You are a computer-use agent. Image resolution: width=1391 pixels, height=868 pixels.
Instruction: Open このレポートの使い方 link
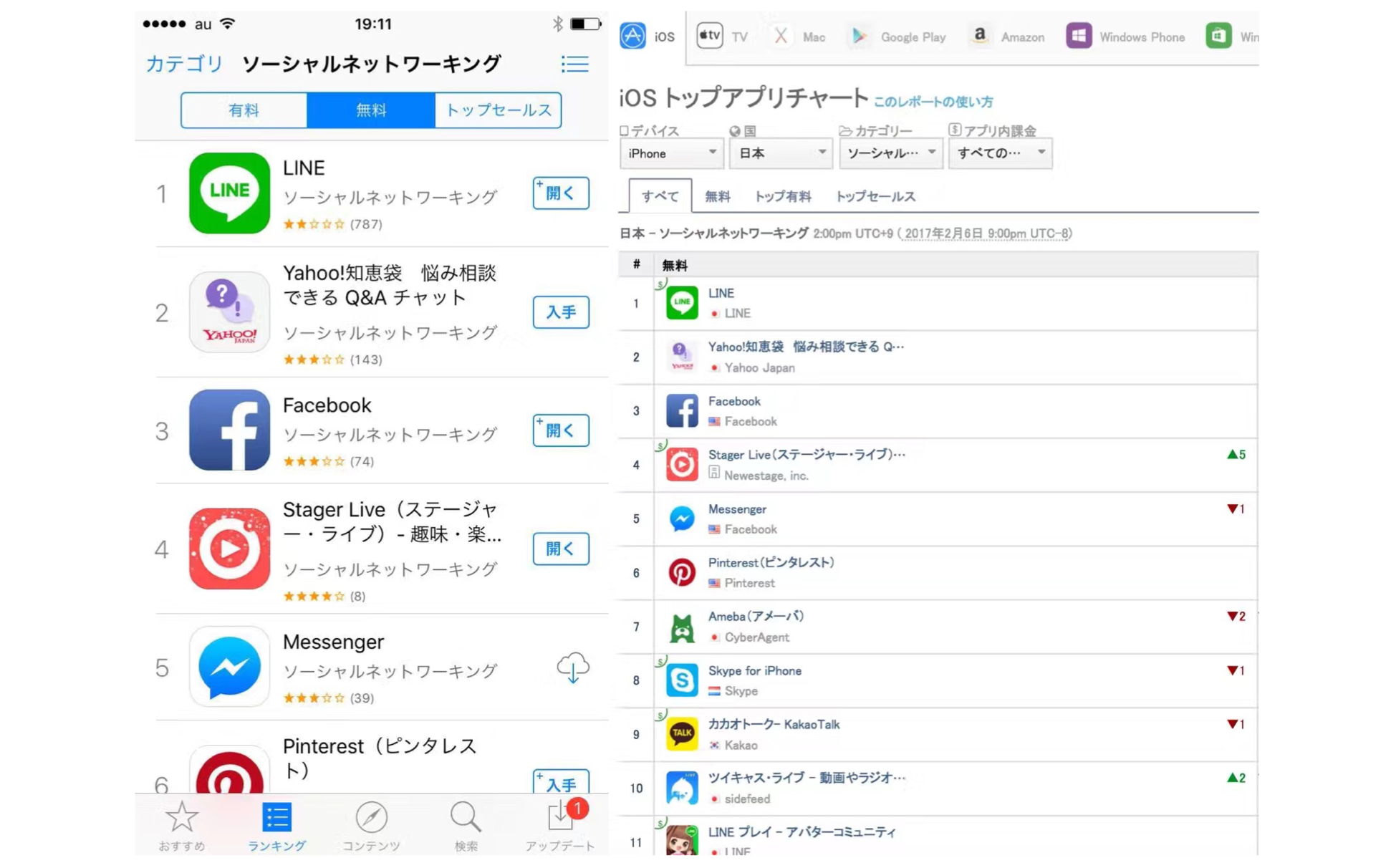[933, 102]
